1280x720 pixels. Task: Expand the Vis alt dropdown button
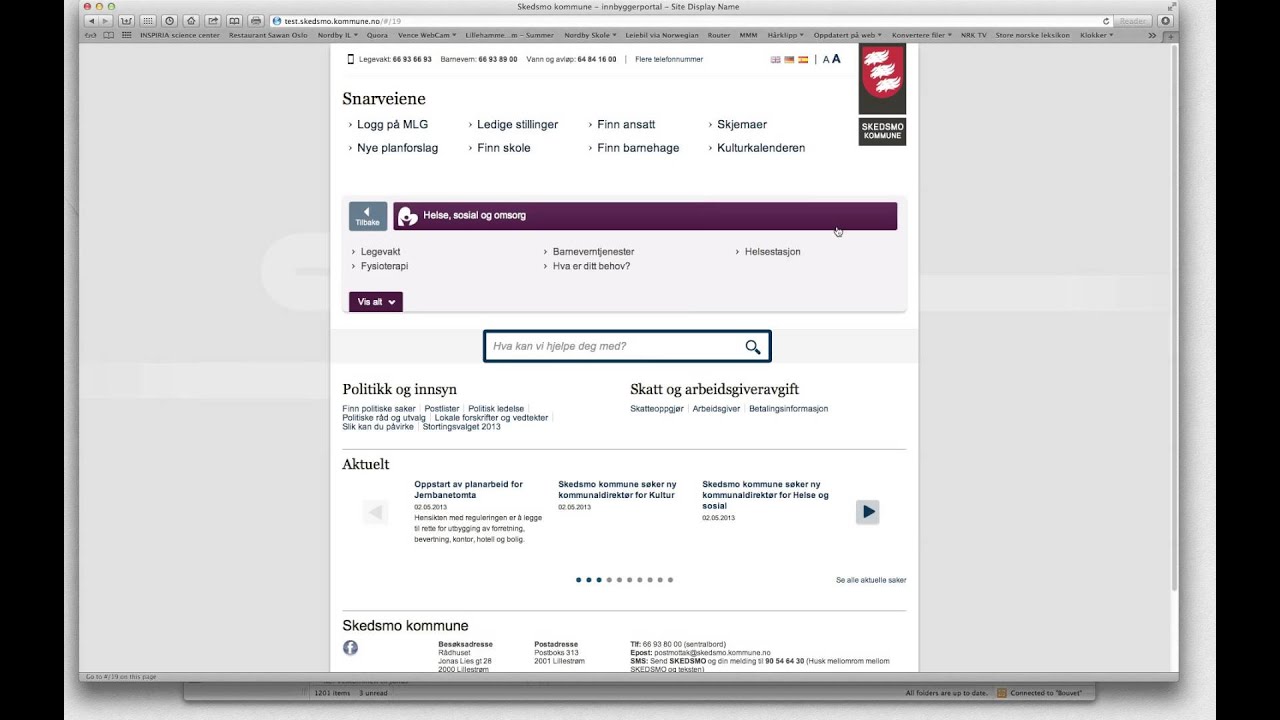(376, 302)
